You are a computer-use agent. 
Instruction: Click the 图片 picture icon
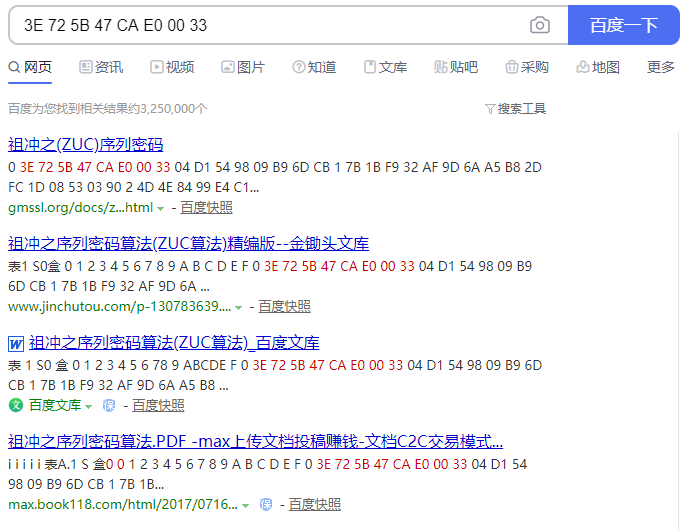coord(228,67)
